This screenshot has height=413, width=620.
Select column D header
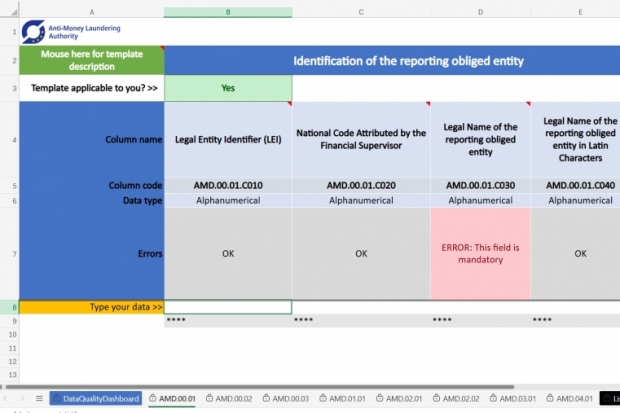pyautogui.click(x=480, y=12)
